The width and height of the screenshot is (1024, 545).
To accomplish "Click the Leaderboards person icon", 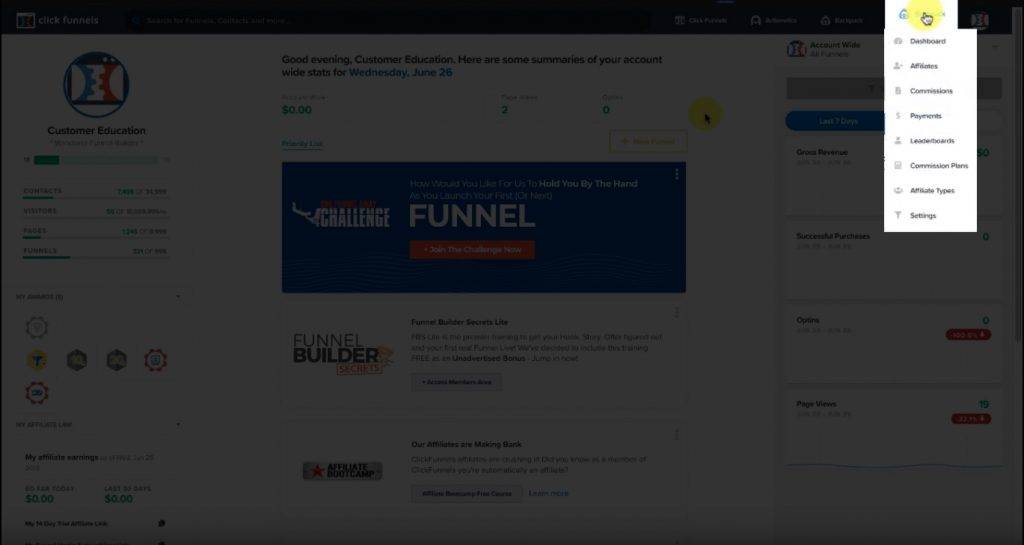I will [x=898, y=140].
